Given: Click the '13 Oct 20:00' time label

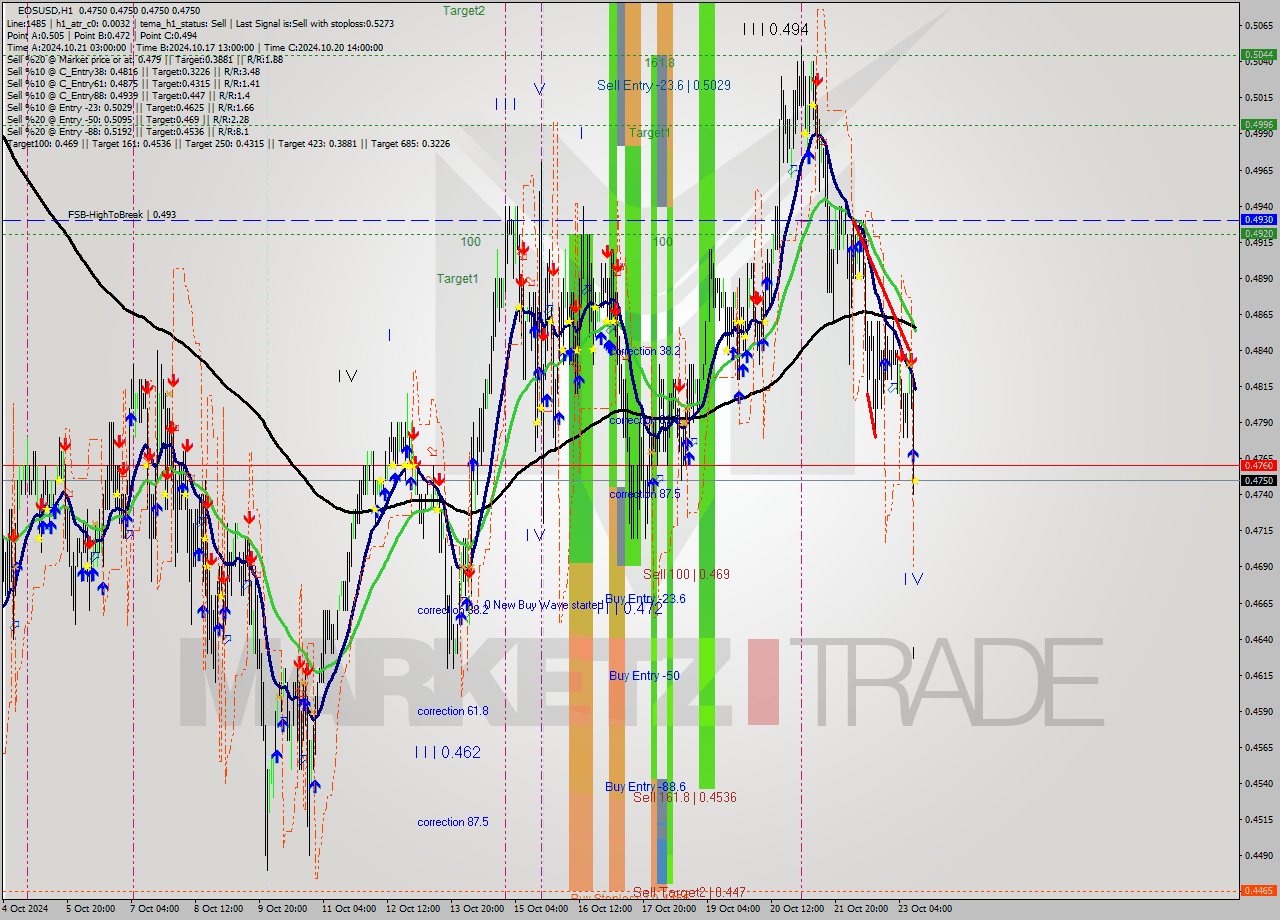Looking at the screenshot, I should (x=477, y=909).
